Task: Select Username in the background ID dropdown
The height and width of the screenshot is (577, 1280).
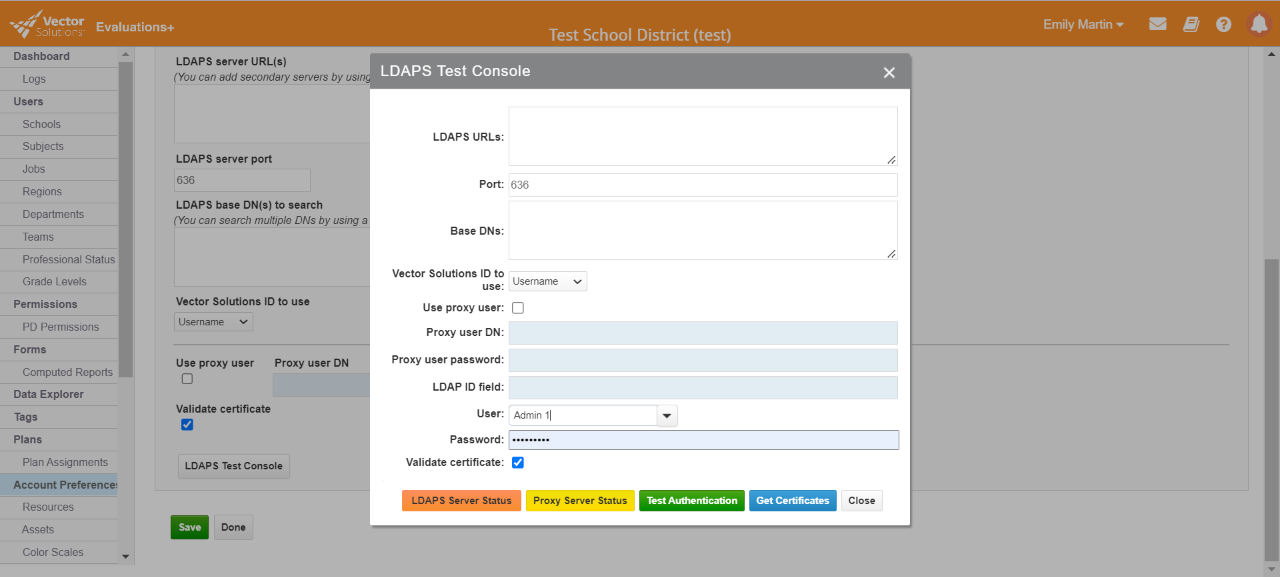Action: [x=213, y=321]
